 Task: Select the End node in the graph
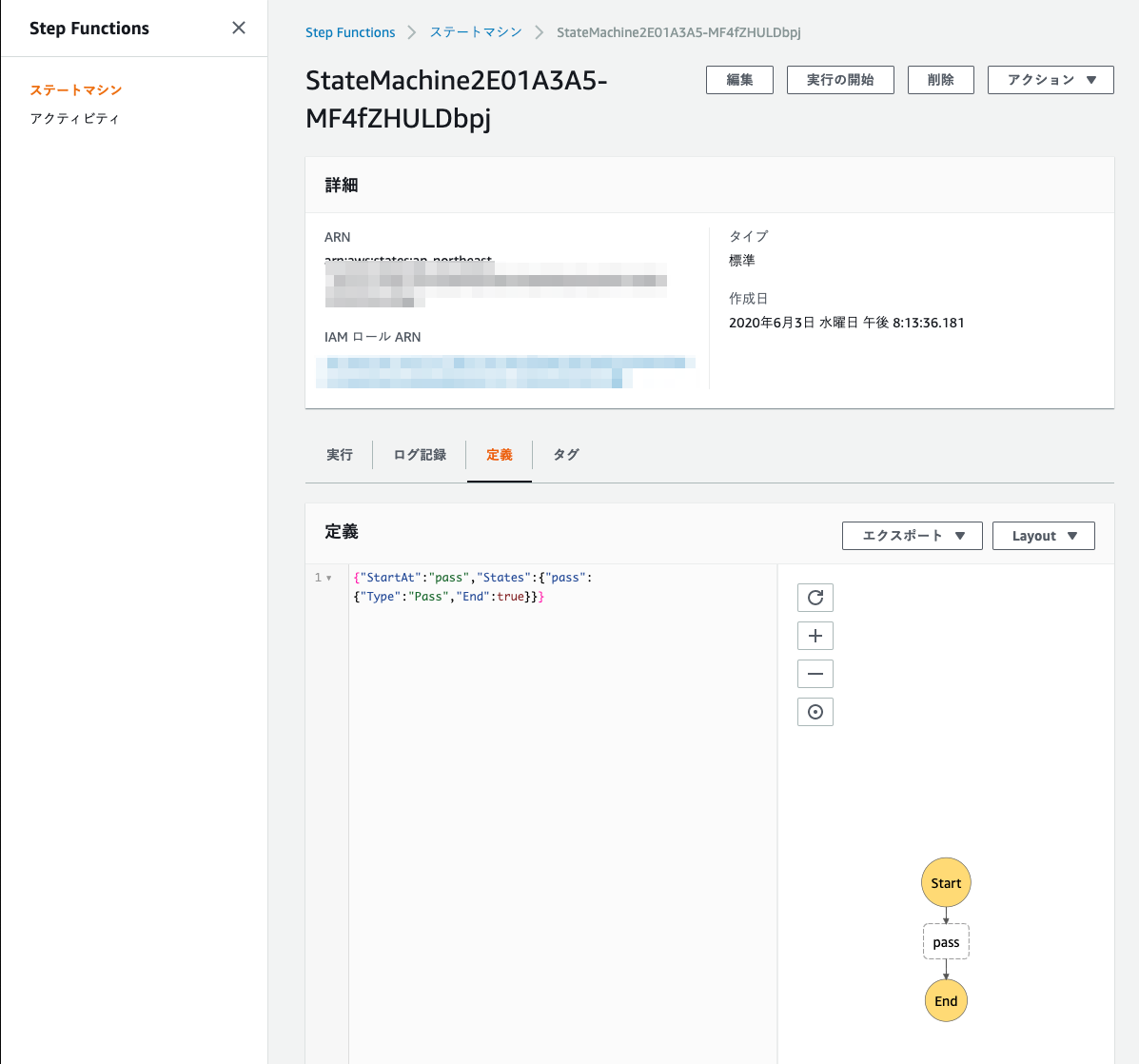click(946, 1001)
